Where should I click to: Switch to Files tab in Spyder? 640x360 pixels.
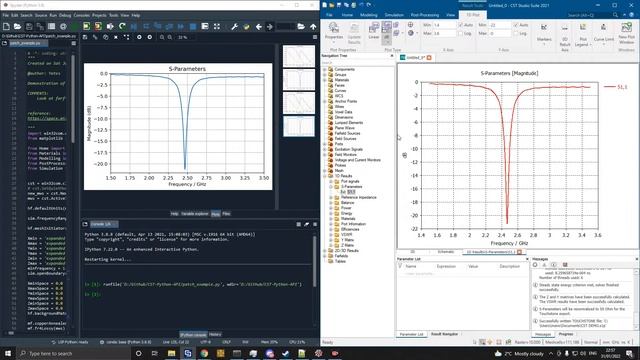226,213
